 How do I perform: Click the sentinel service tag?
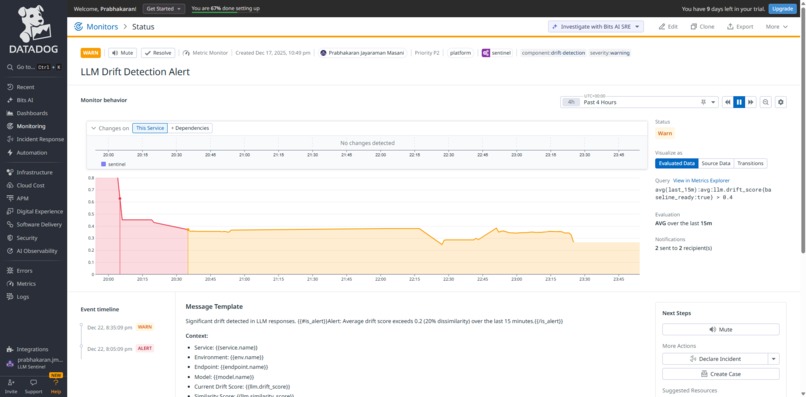(497, 53)
